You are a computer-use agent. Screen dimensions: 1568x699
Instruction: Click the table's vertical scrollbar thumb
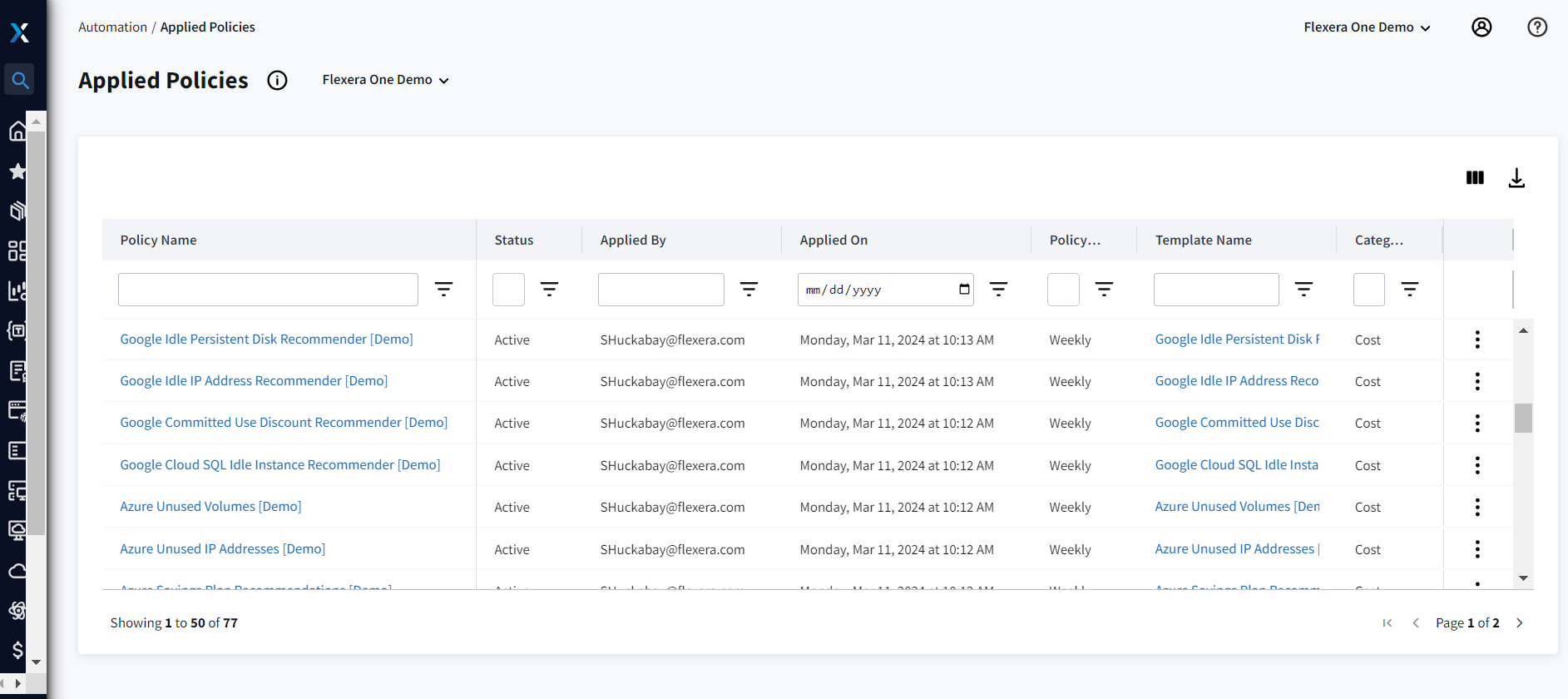tap(1523, 419)
